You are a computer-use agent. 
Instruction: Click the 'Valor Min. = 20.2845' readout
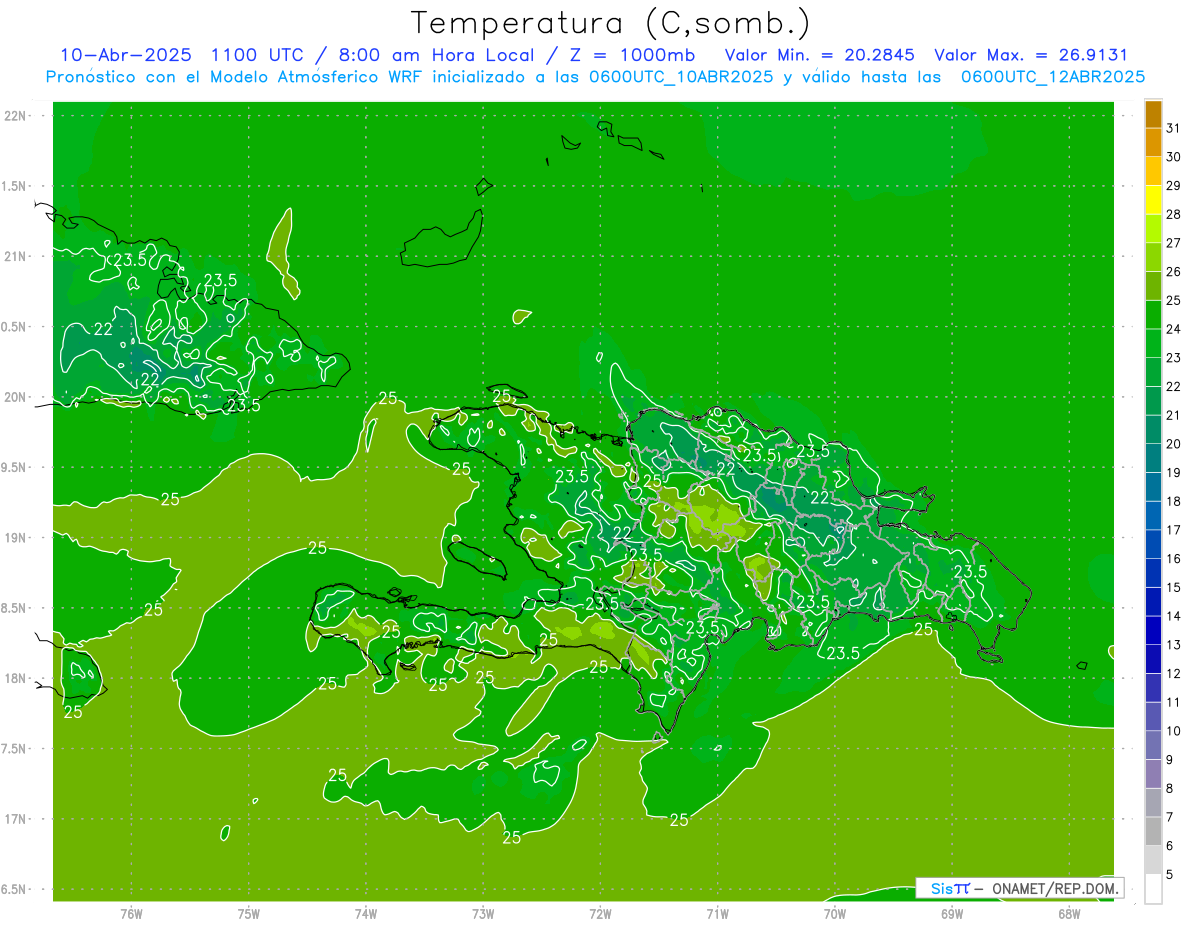click(820, 56)
